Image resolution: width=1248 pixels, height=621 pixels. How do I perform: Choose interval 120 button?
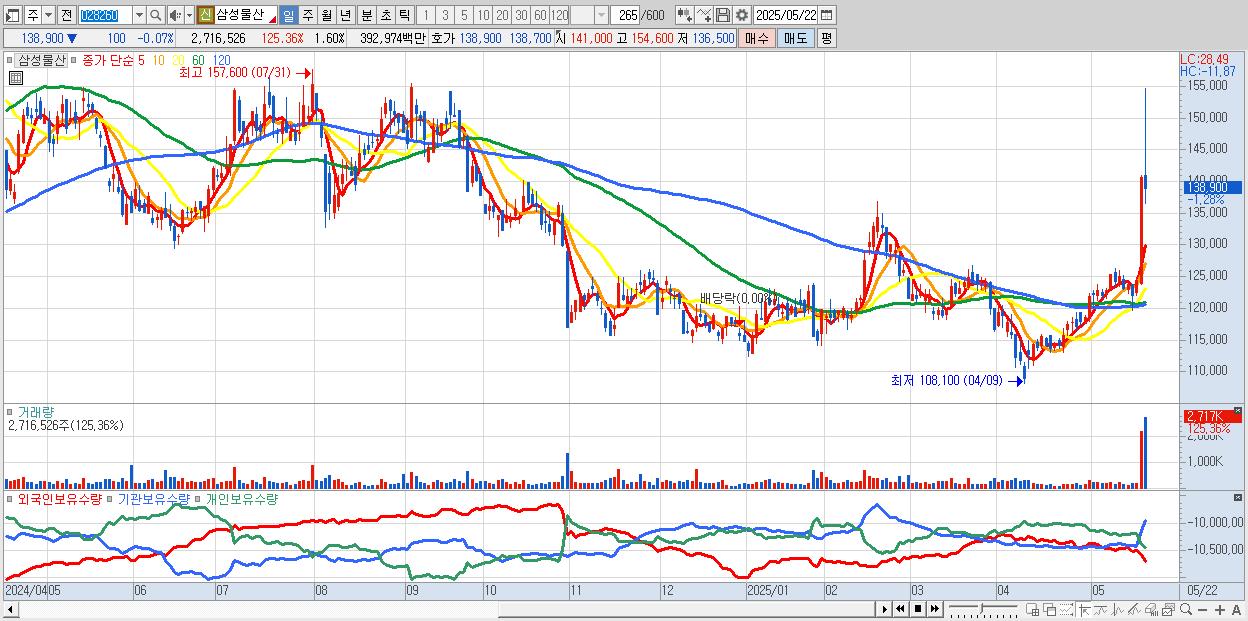coord(559,15)
